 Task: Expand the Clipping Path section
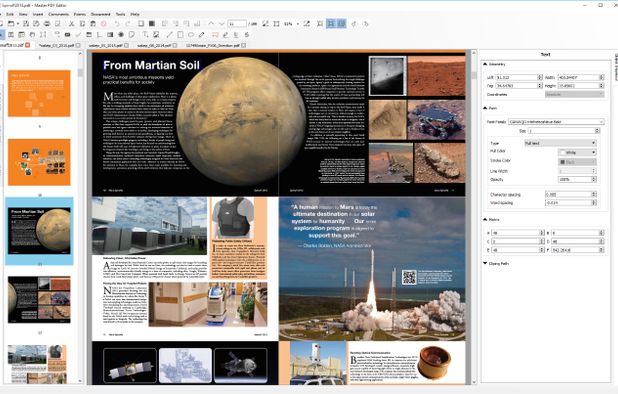[485, 263]
